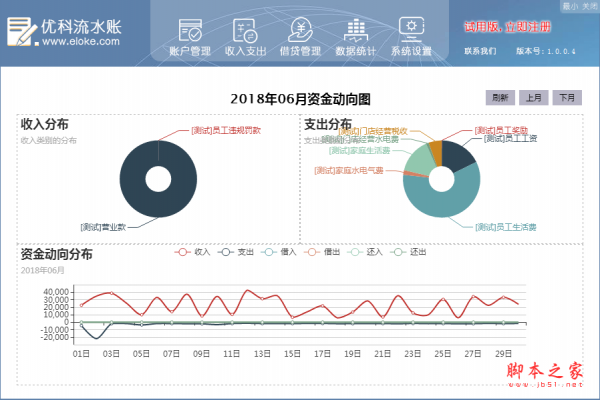This screenshot has height=400, width=600.
Task: Select the dark 员工工资 pie slice
Action: tap(457, 155)
